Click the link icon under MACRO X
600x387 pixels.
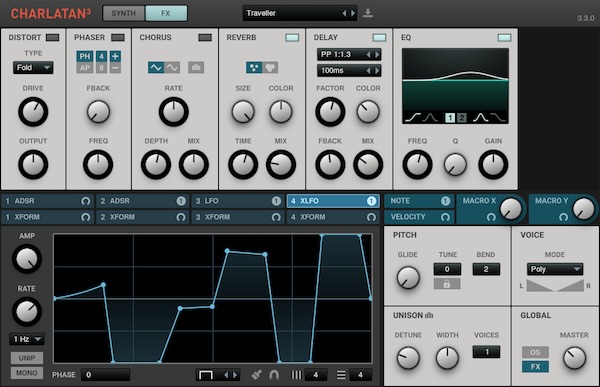click(491, 217)
